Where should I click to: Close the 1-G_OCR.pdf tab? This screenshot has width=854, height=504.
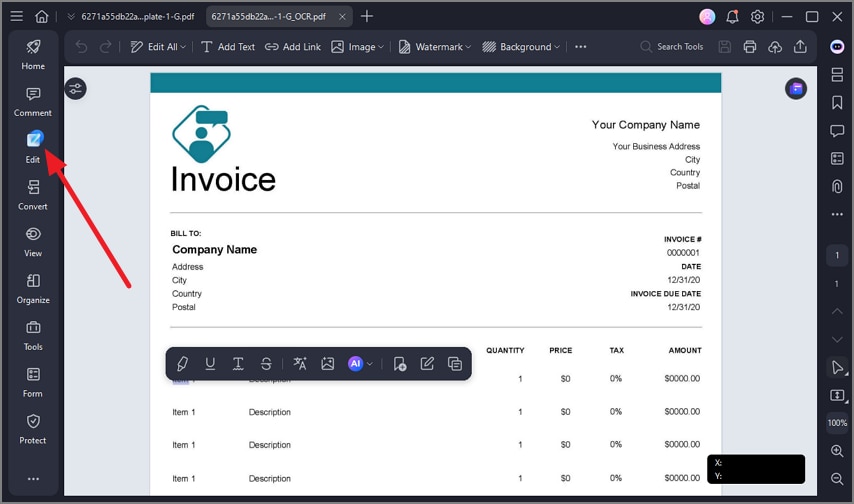point(342,16)
